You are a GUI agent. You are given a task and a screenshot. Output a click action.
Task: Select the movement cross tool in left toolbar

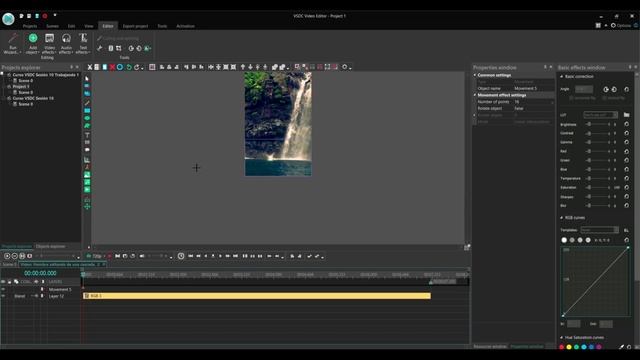tap(87, 207)
